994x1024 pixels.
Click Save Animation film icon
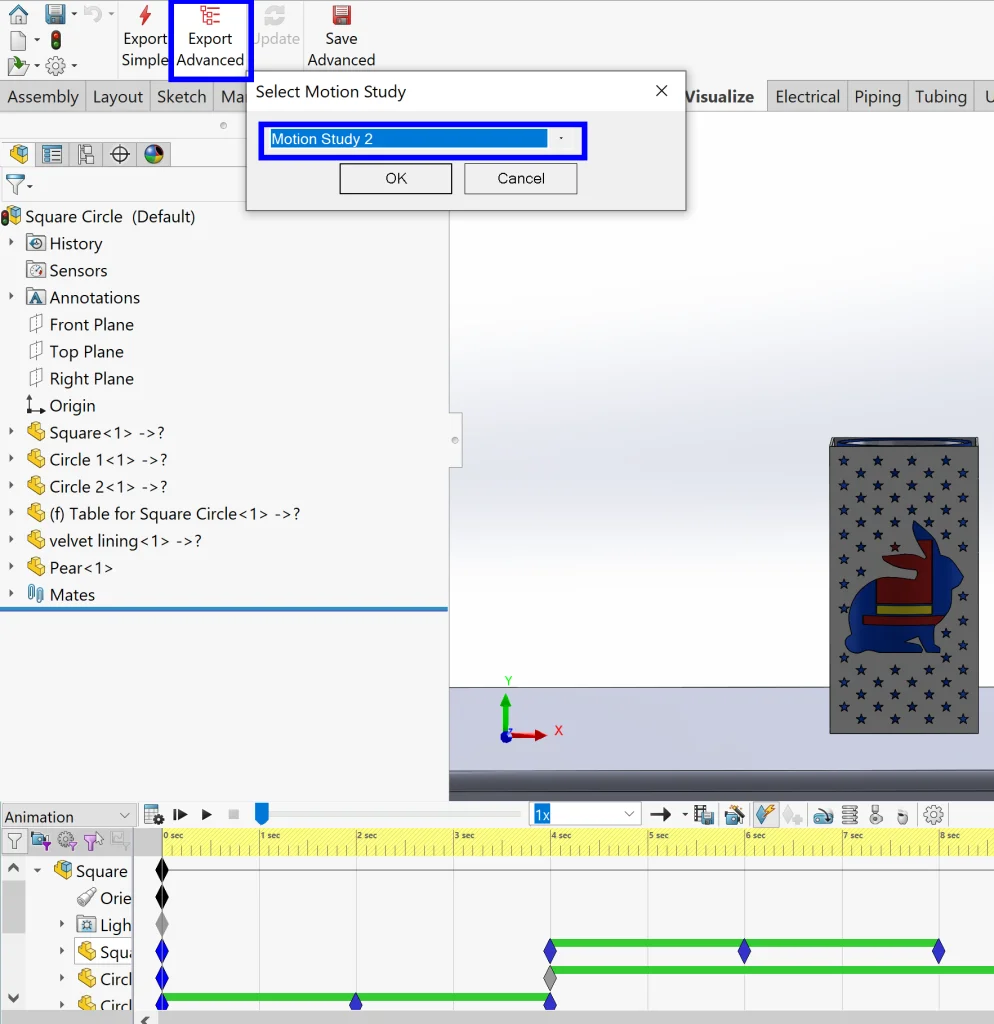[x=704, y=814]
